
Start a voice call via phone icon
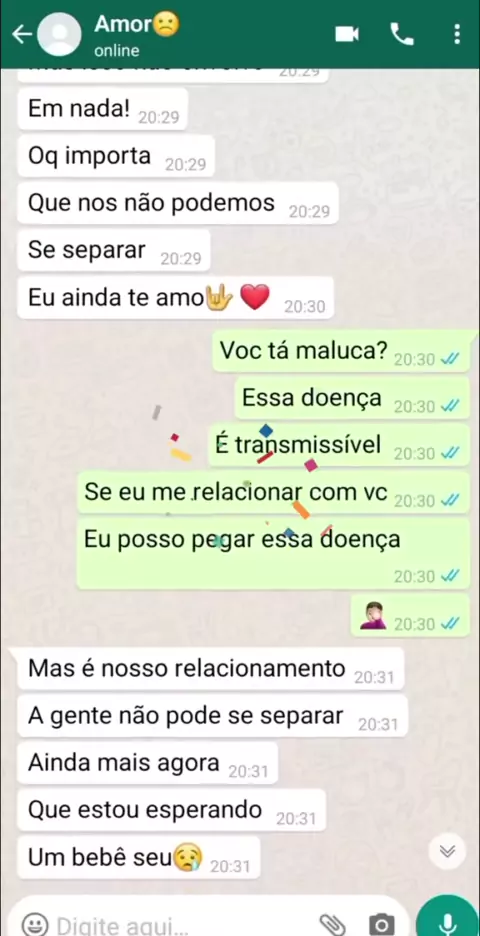click(x=402, y=35)
